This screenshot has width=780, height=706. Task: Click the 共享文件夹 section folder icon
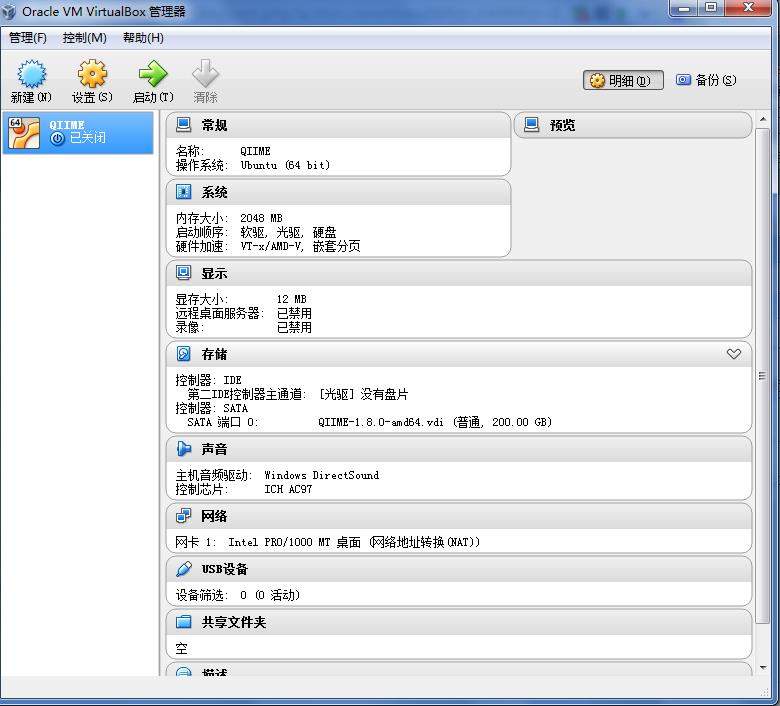tap(184, 621)
